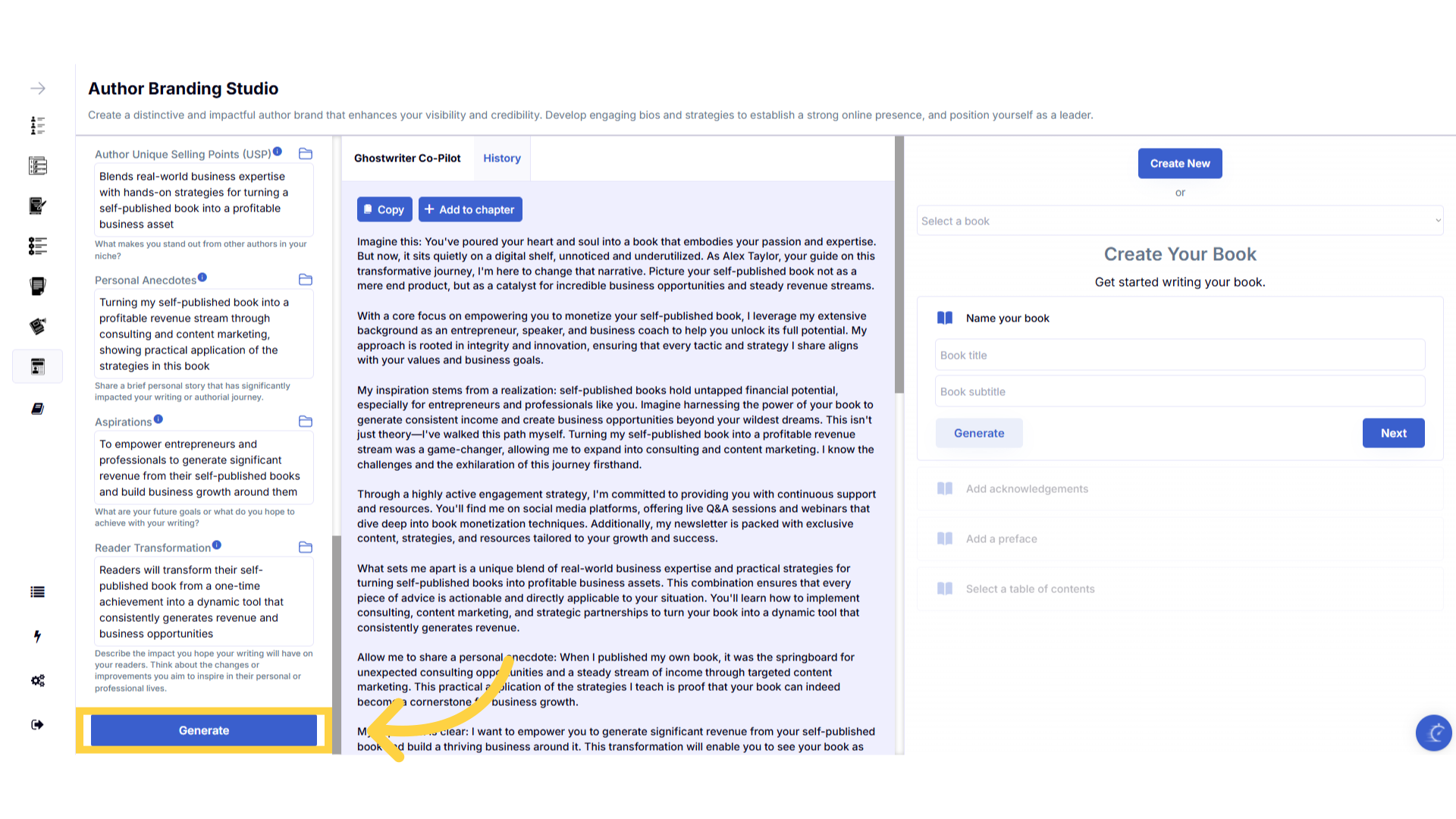This screenshot has width=1456, height=819.
Task: Switch to the History tab
Action: coord(502,158)
